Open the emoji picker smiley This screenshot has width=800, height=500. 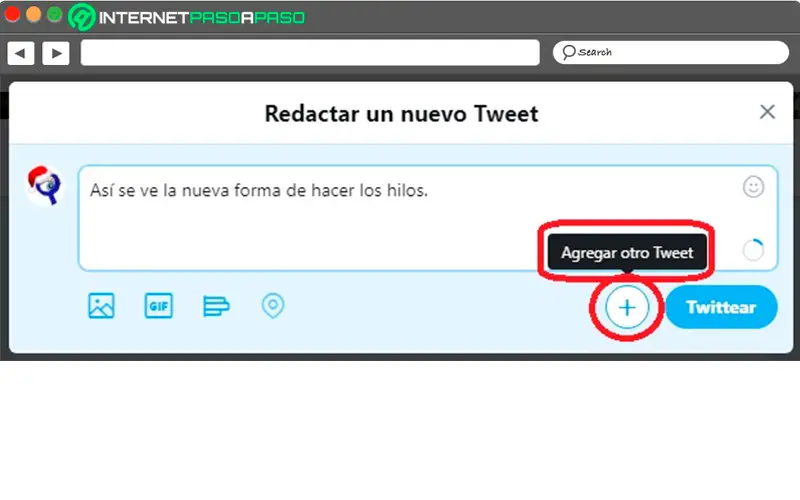753,187
